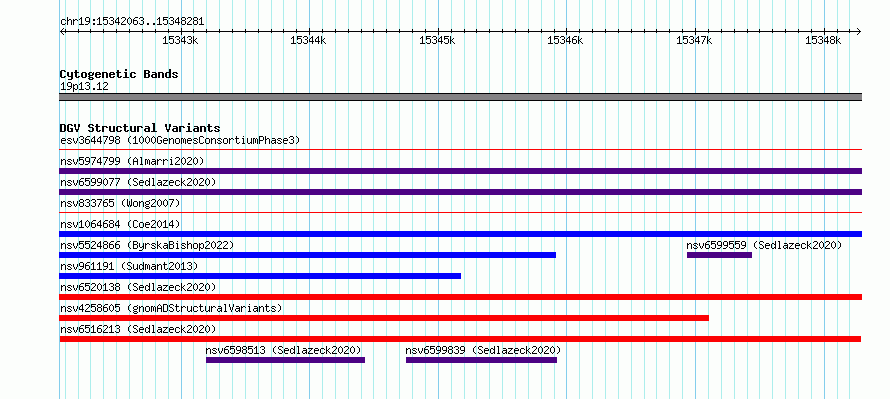Viewport: 890px width, 399px height.
Task: Open the nsv961191 (Sudmant2013) label
Action: click(x=129, y=266)
